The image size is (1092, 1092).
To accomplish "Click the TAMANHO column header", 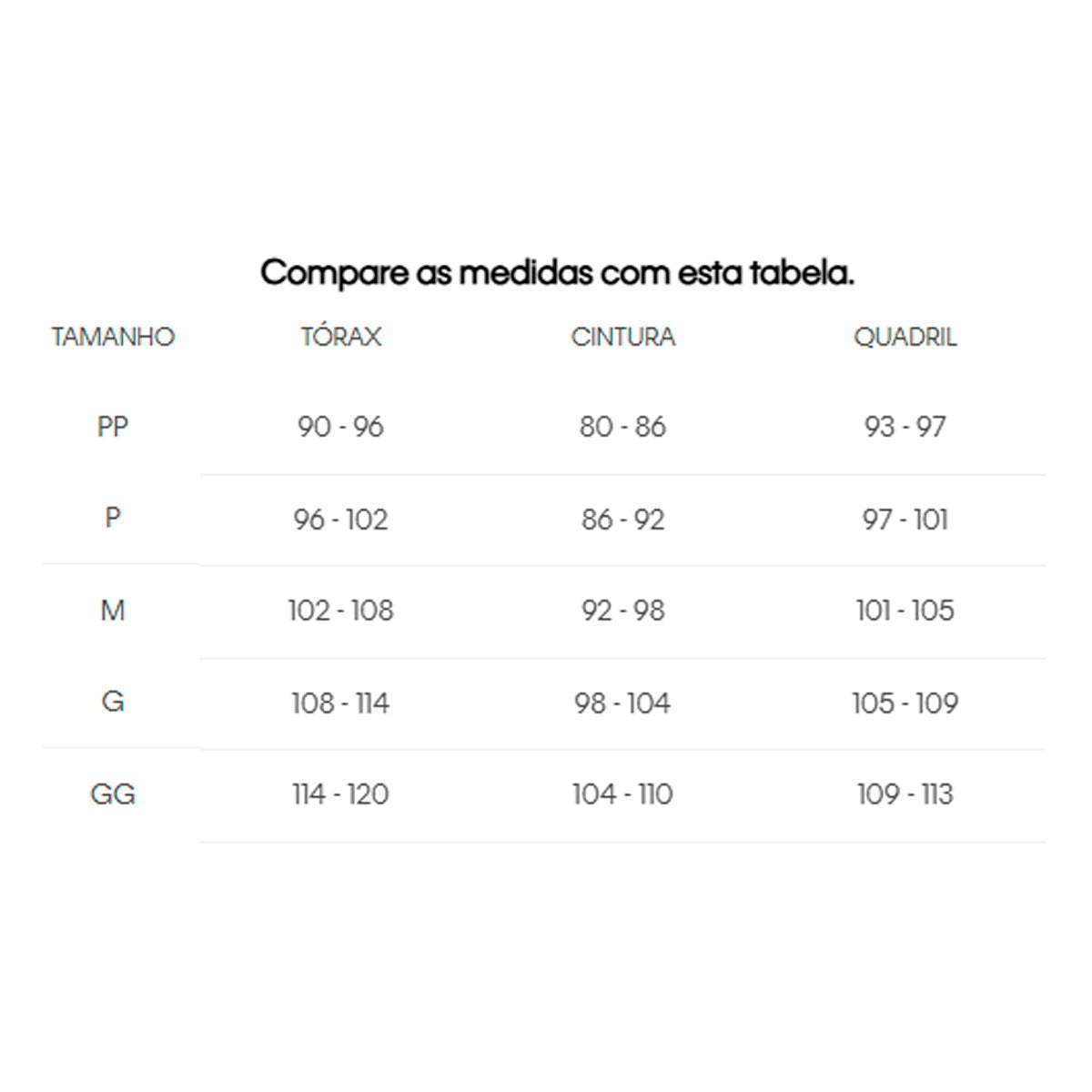I will [x=113, y=338].
